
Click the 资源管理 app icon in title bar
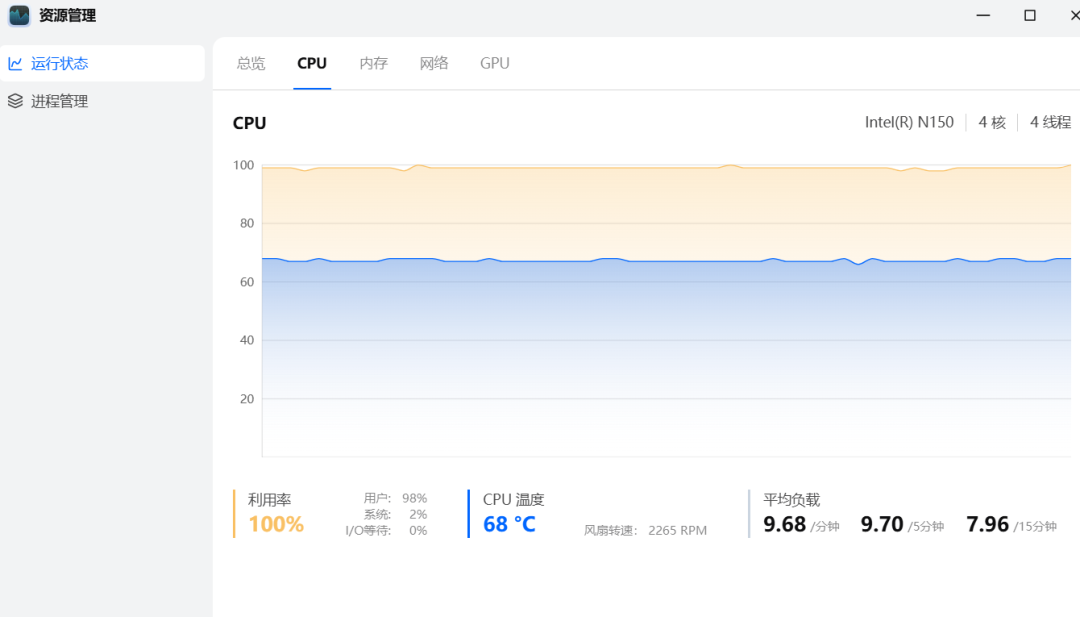pos(19,16)
